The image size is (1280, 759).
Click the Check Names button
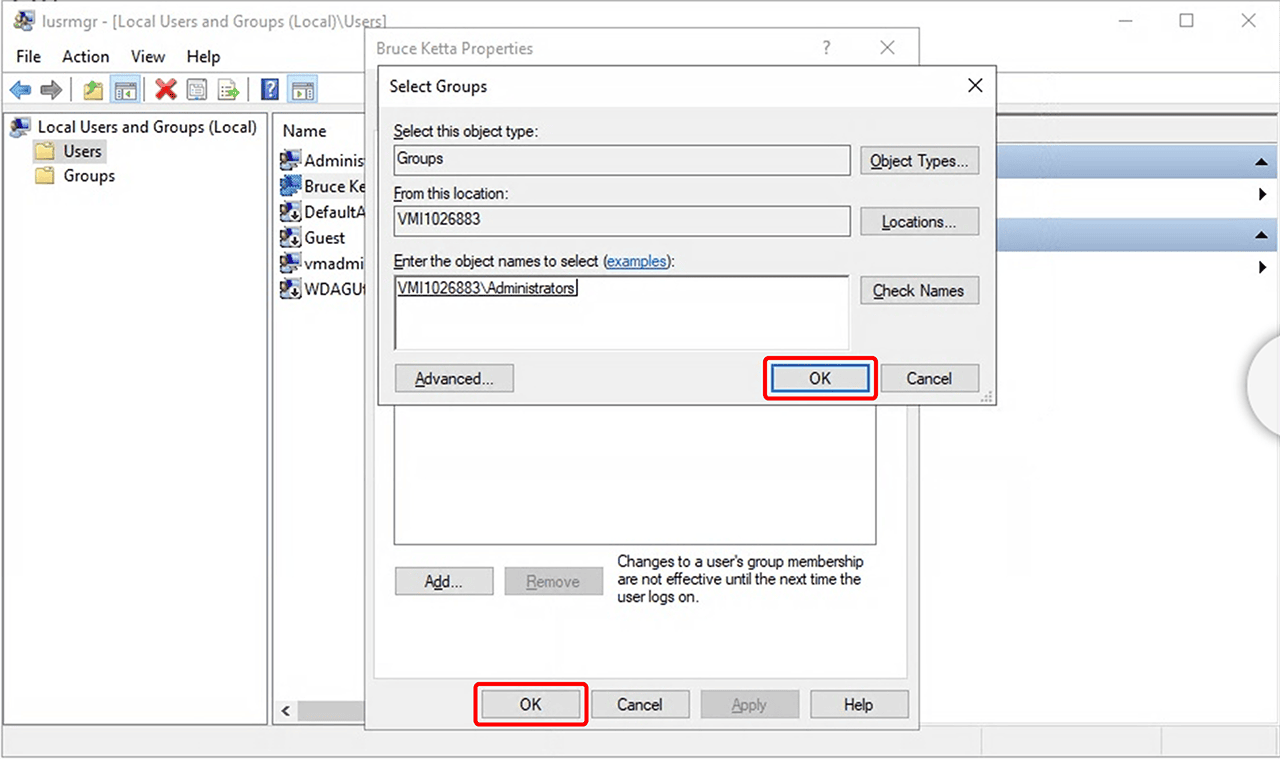click(919, 291)
